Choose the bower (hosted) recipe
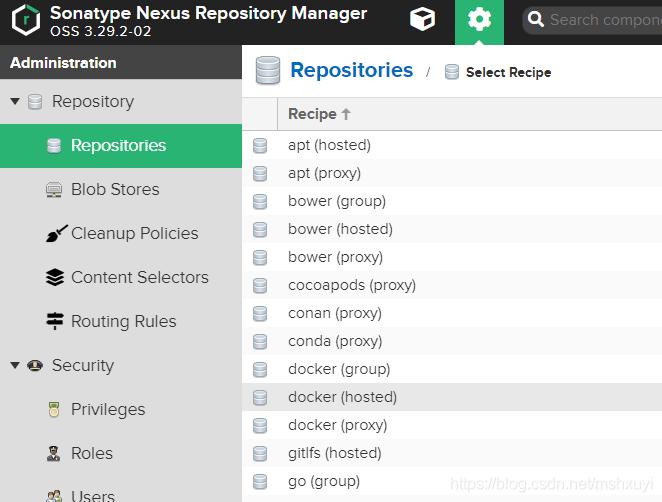 452,229
